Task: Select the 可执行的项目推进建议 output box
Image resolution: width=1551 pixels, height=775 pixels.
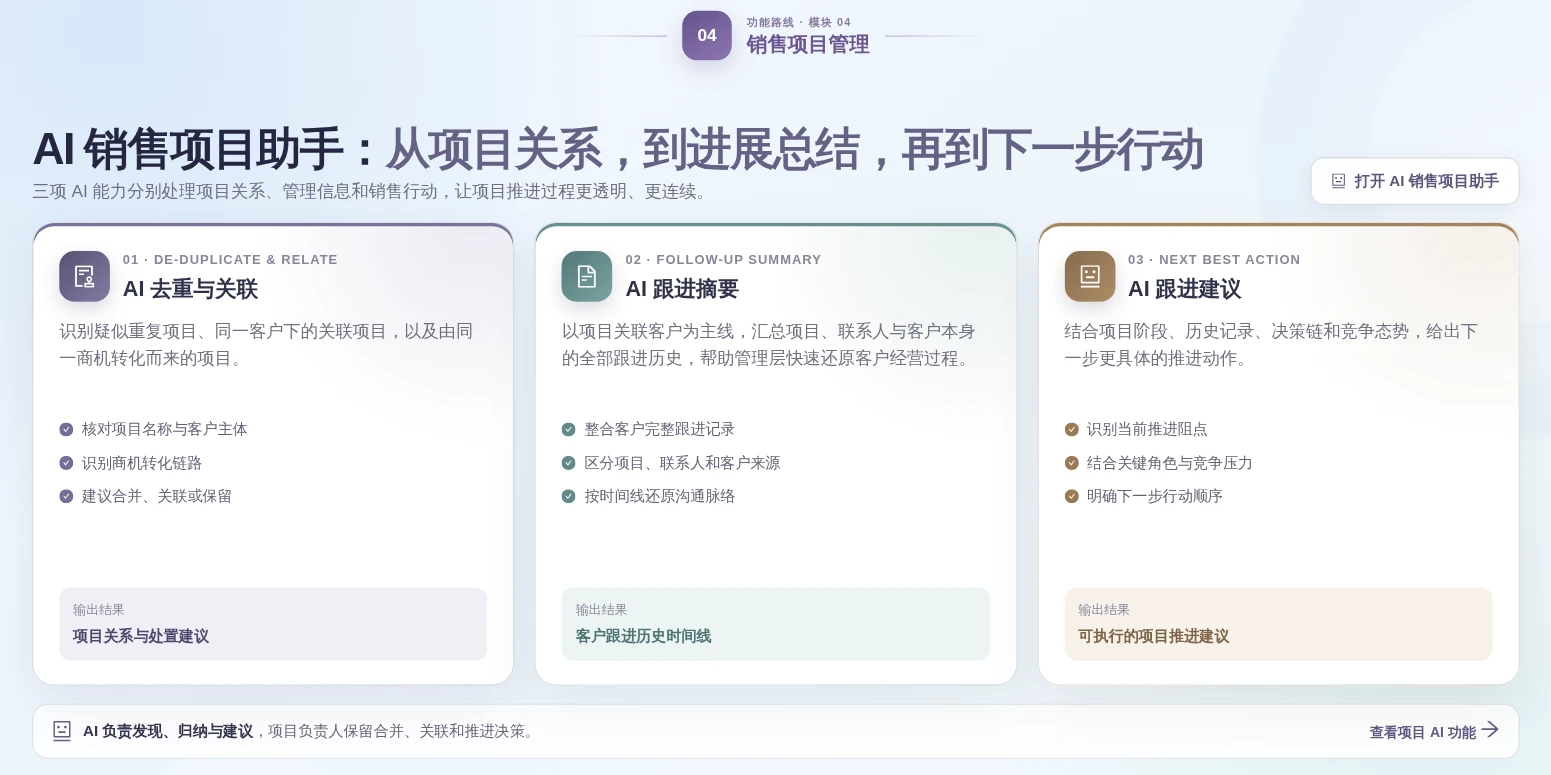Action: tap(1279, 624)
